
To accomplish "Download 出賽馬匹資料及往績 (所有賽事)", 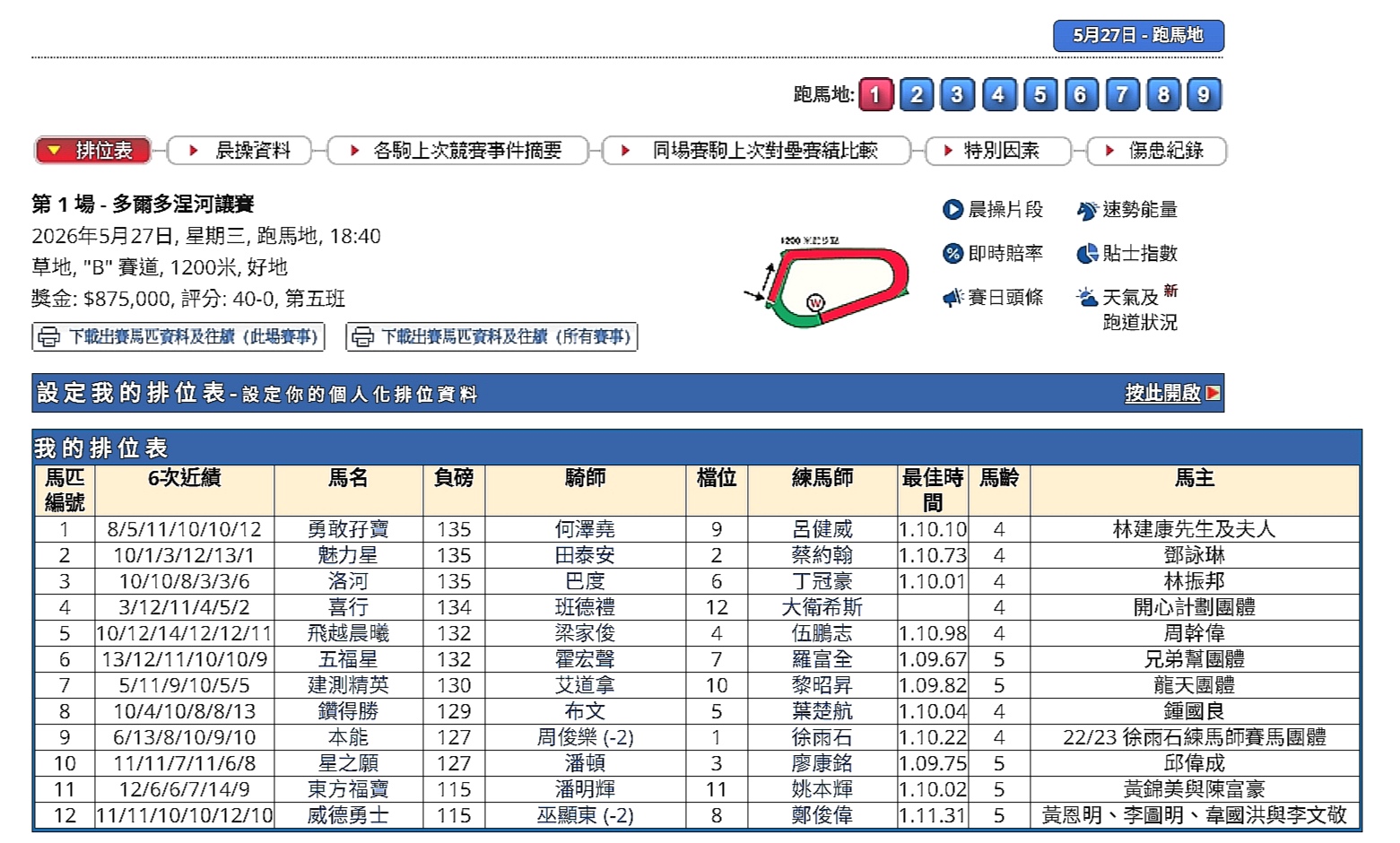I will (x=491, y=337).
